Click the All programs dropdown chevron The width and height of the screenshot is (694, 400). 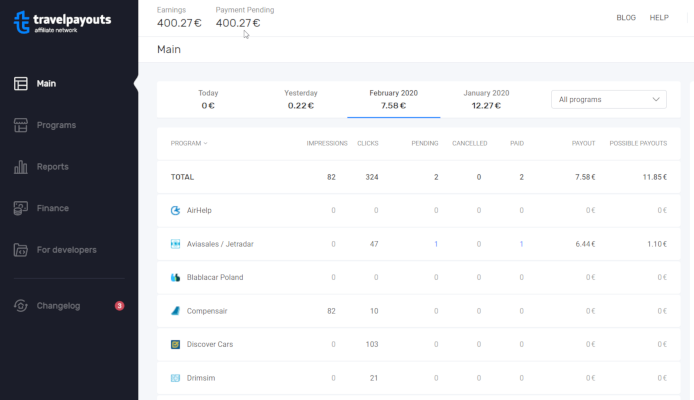pos(656,100)
